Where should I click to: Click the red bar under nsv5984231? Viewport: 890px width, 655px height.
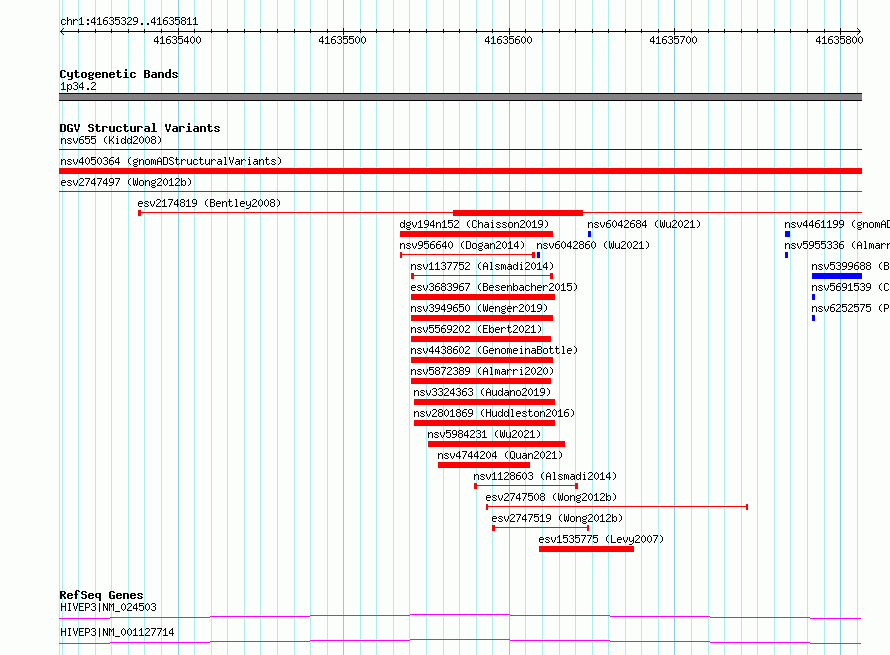[496, 444]
